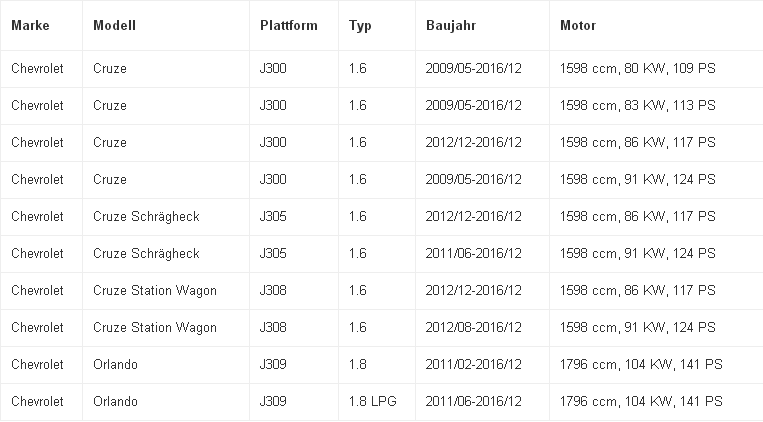Image resolution: width=763 pixels, height=422 pixels.
Task: Select Cruze Schrägheck in the 2011/06 row
Action: pos(146,254)
